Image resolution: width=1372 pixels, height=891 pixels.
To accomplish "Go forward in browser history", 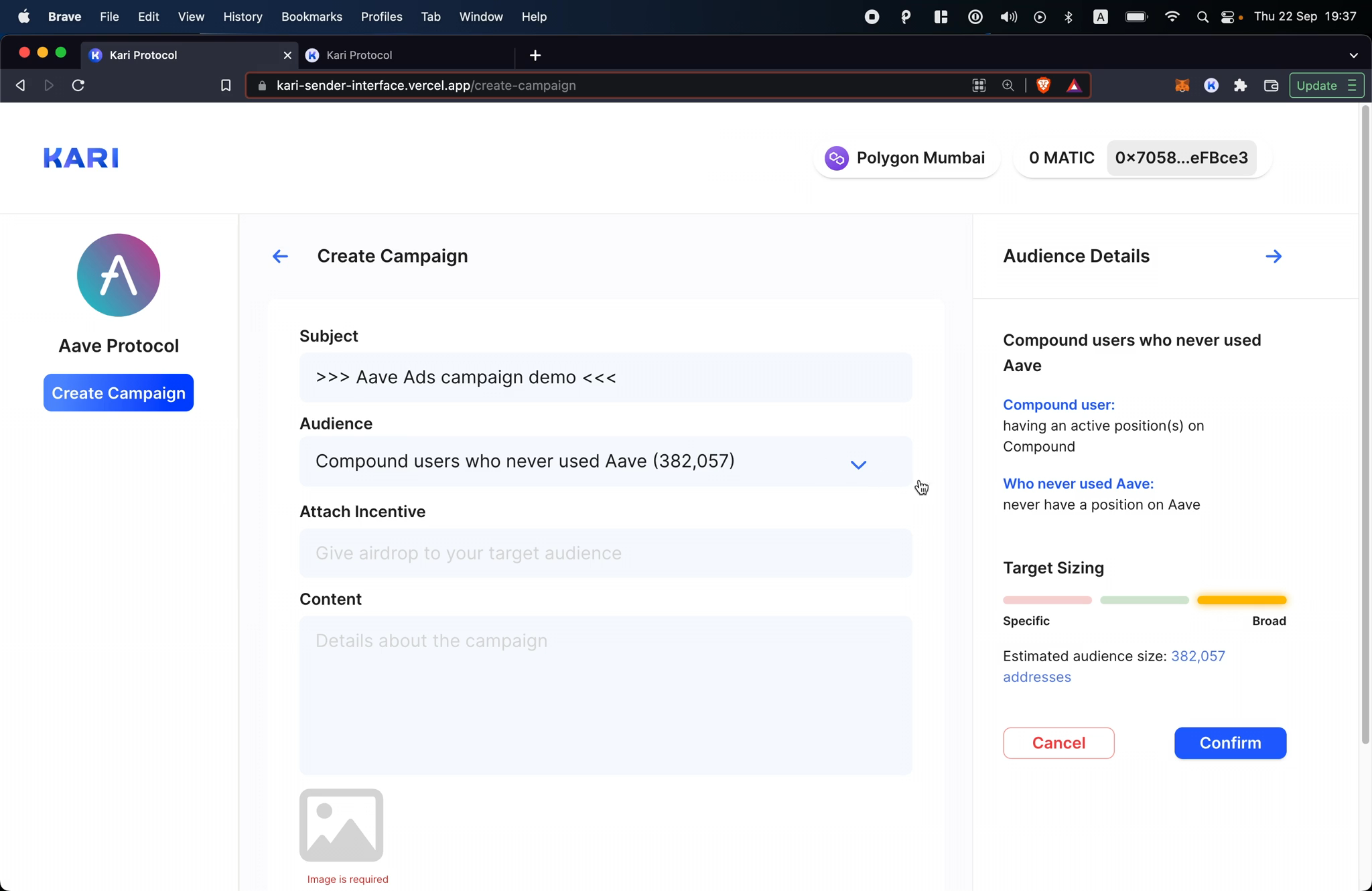I will tap(49, 85).
